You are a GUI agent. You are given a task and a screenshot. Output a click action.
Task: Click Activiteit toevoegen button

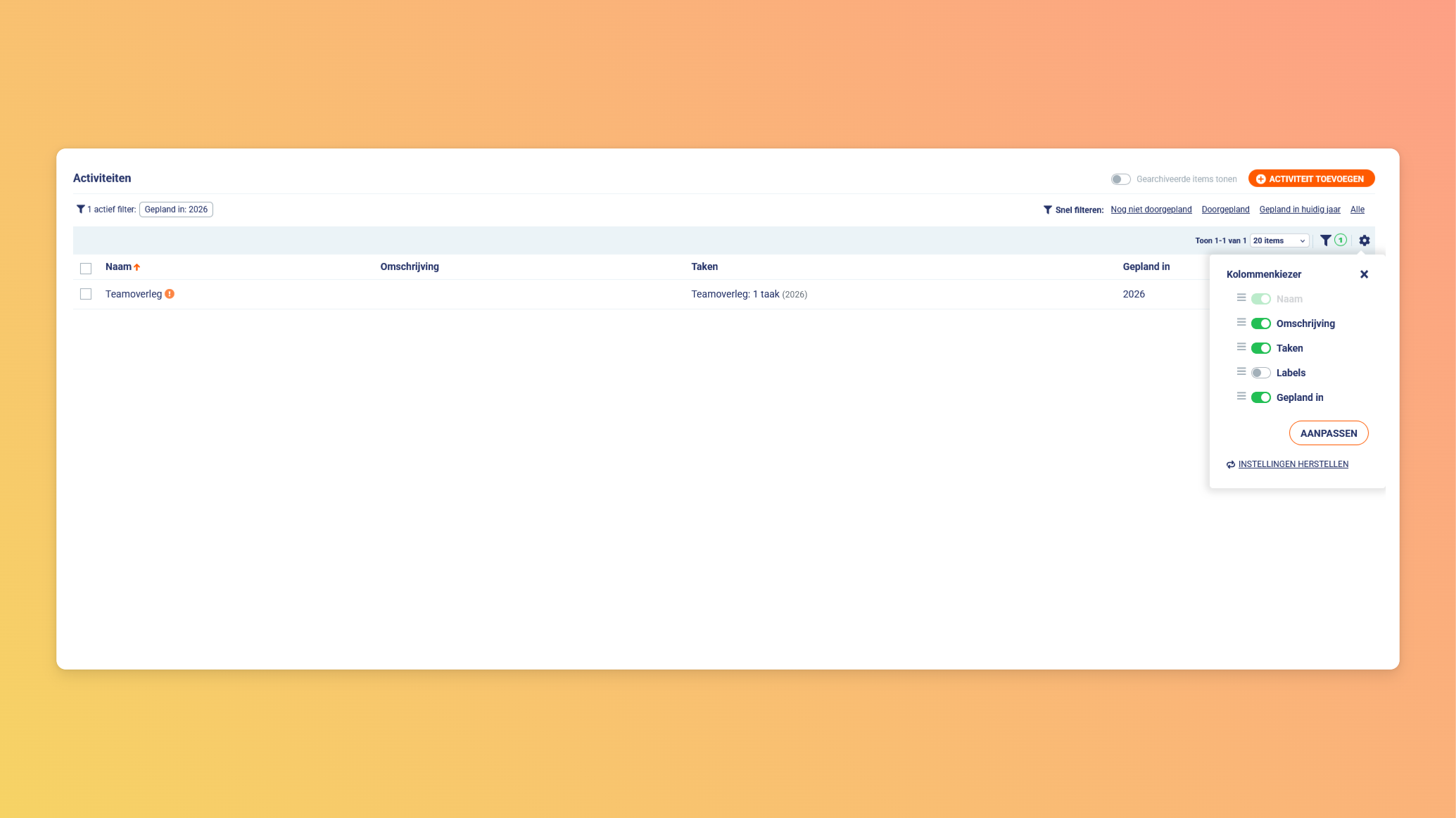pos(1311,179)
